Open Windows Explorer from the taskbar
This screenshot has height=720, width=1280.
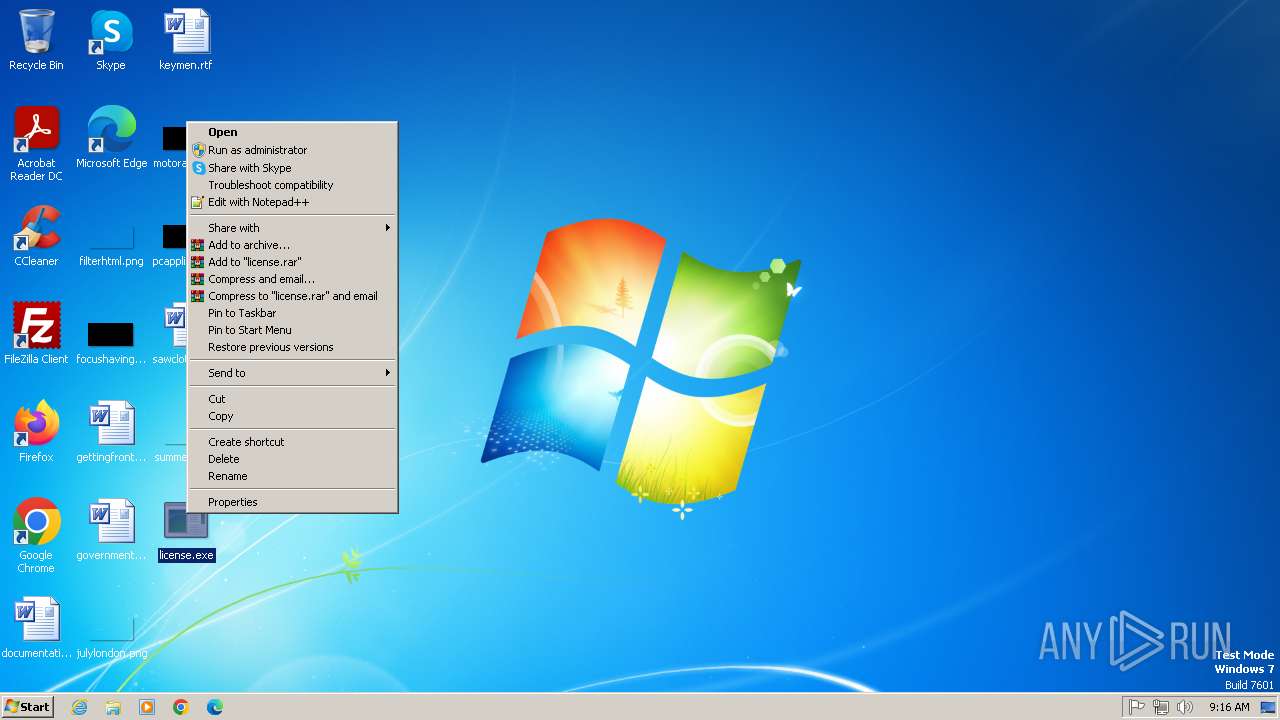tap(113, 707)
